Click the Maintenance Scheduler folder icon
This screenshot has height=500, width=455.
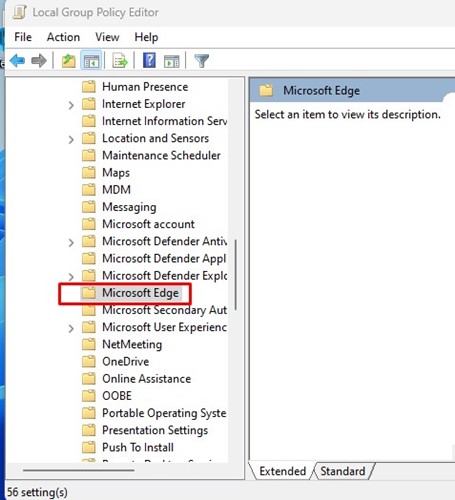[x=89, y=155]
